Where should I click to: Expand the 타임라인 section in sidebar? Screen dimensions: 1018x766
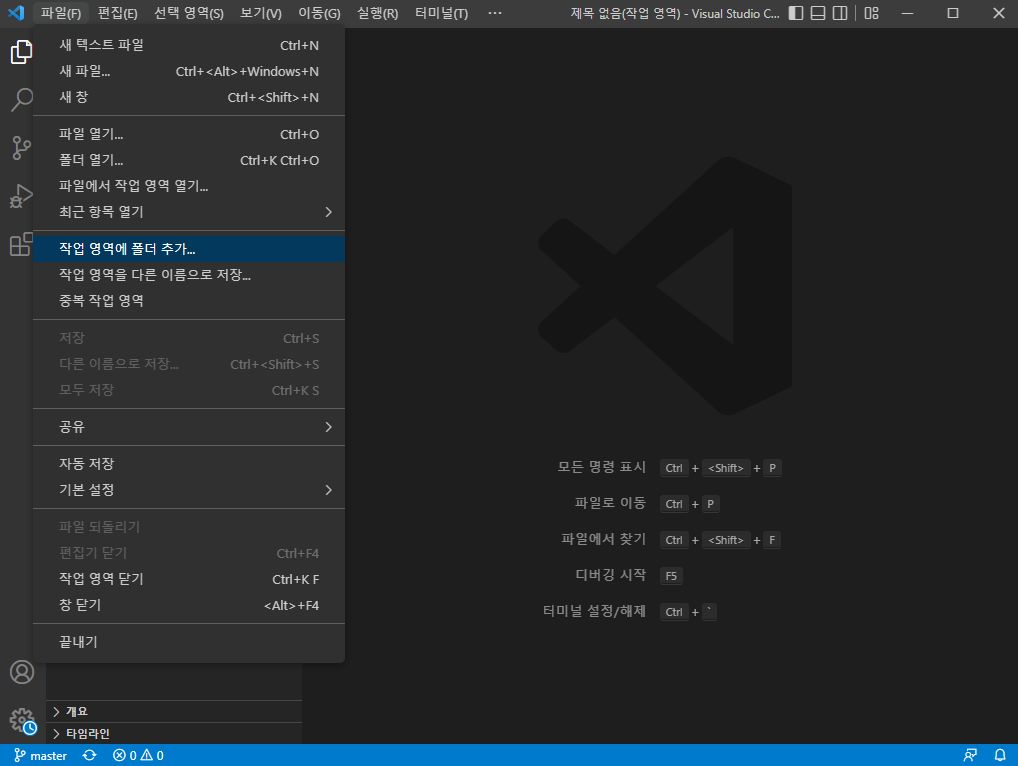pyautogui.click(x=174, y=734)
